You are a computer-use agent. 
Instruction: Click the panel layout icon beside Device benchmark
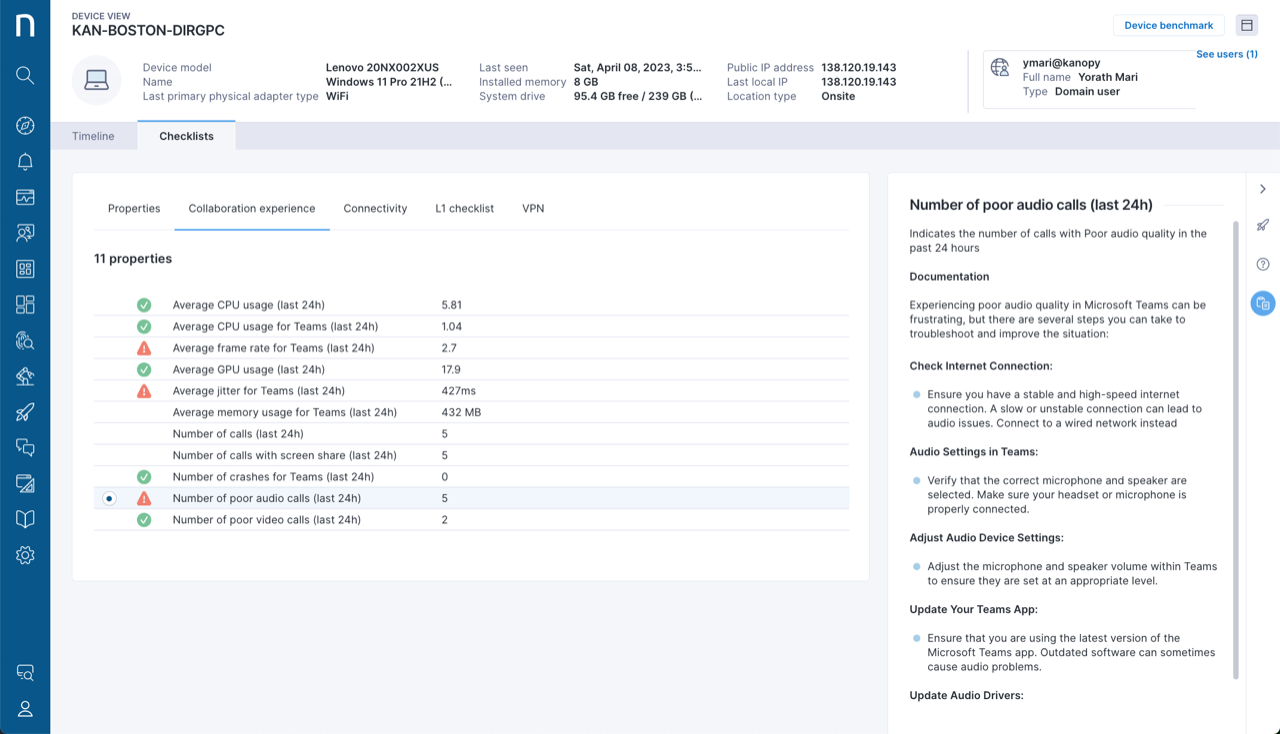1246,24
